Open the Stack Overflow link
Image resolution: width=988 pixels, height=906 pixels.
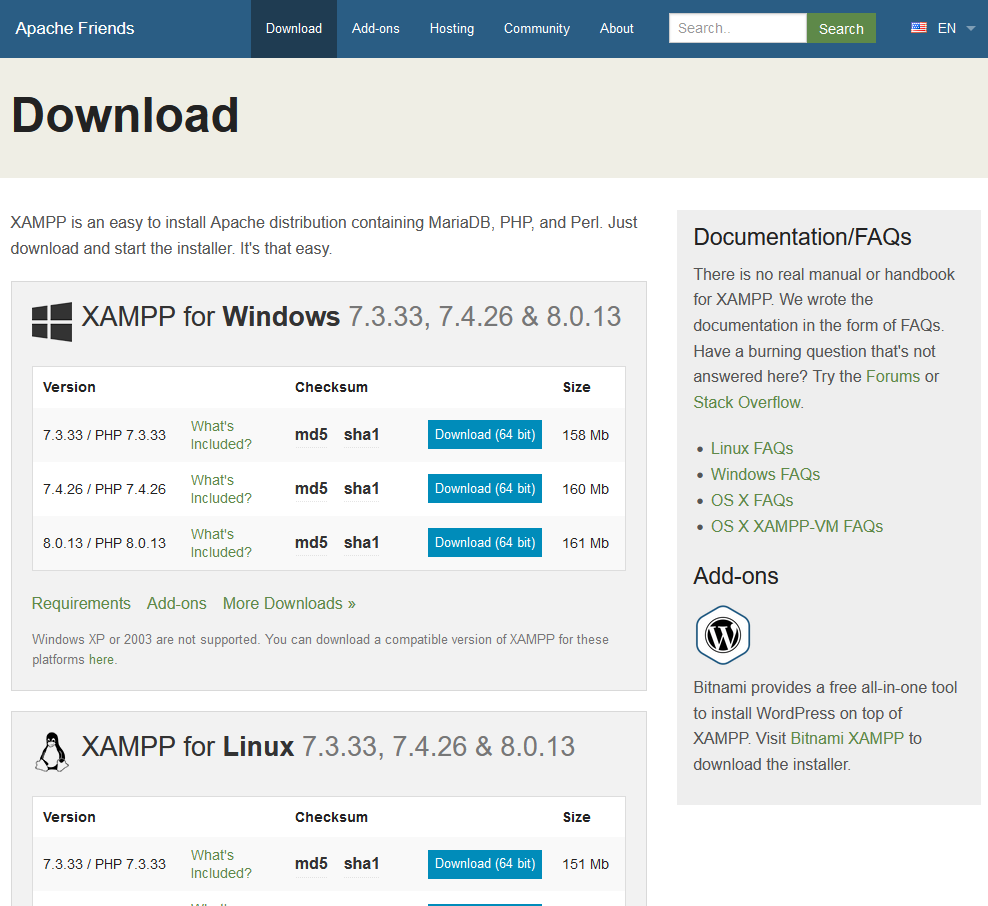point(747,403)
